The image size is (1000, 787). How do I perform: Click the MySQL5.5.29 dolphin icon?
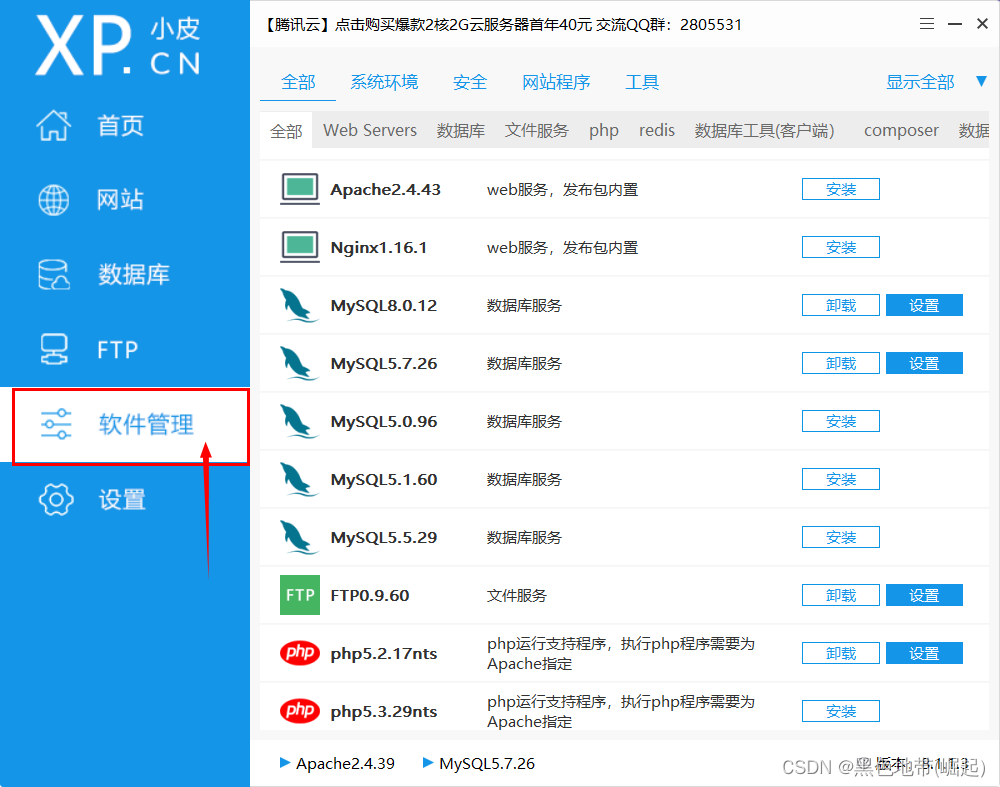(x=298, y=538)
